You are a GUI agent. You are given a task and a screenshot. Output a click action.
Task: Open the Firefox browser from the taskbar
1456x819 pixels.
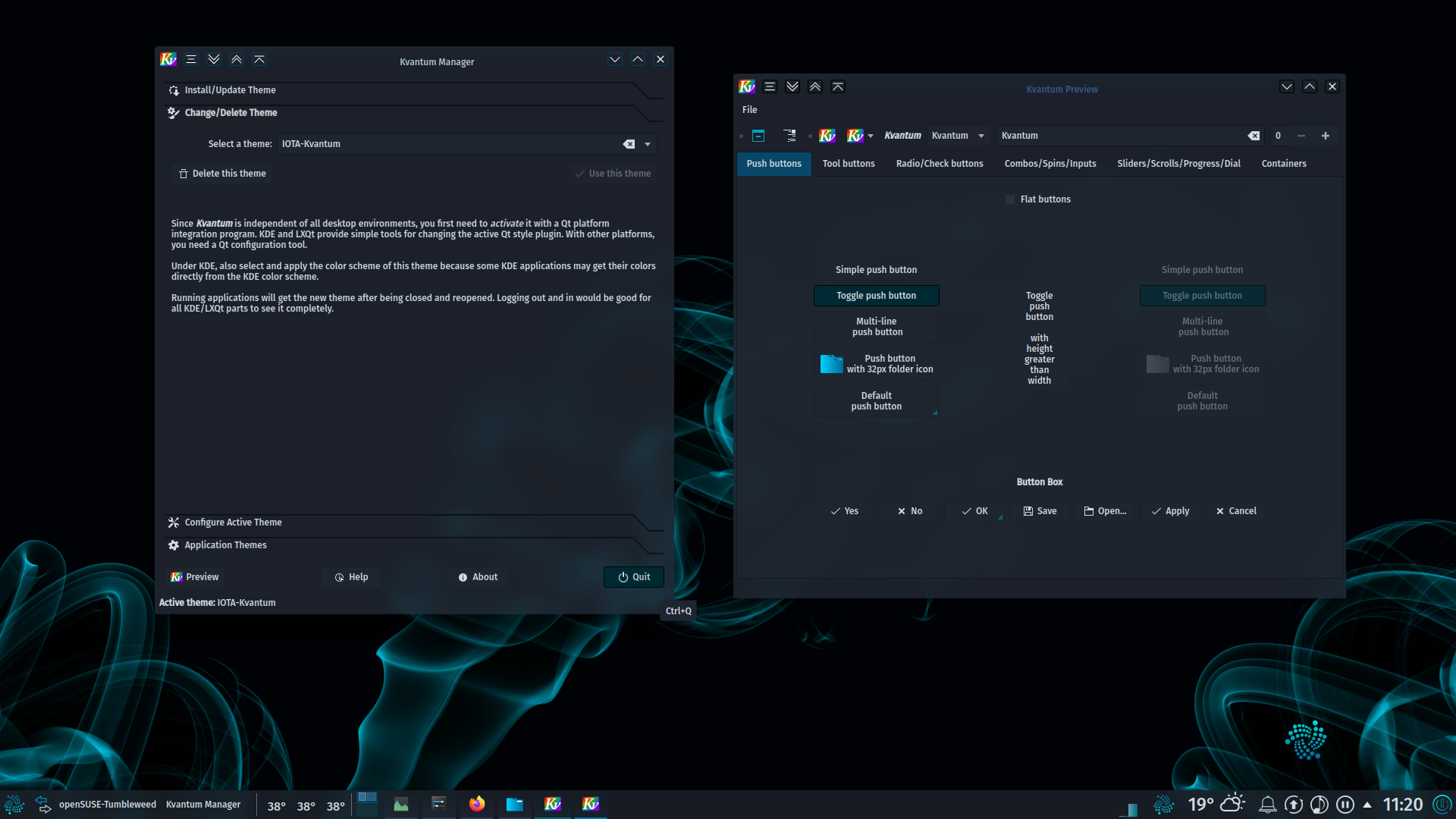coord(477,804)
